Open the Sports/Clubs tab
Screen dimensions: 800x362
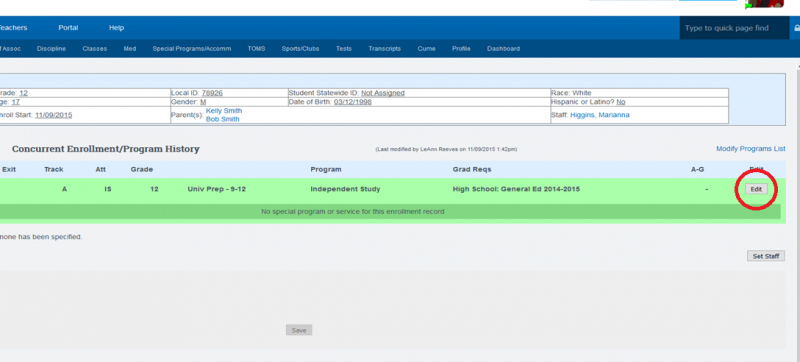tap(301, 49)
